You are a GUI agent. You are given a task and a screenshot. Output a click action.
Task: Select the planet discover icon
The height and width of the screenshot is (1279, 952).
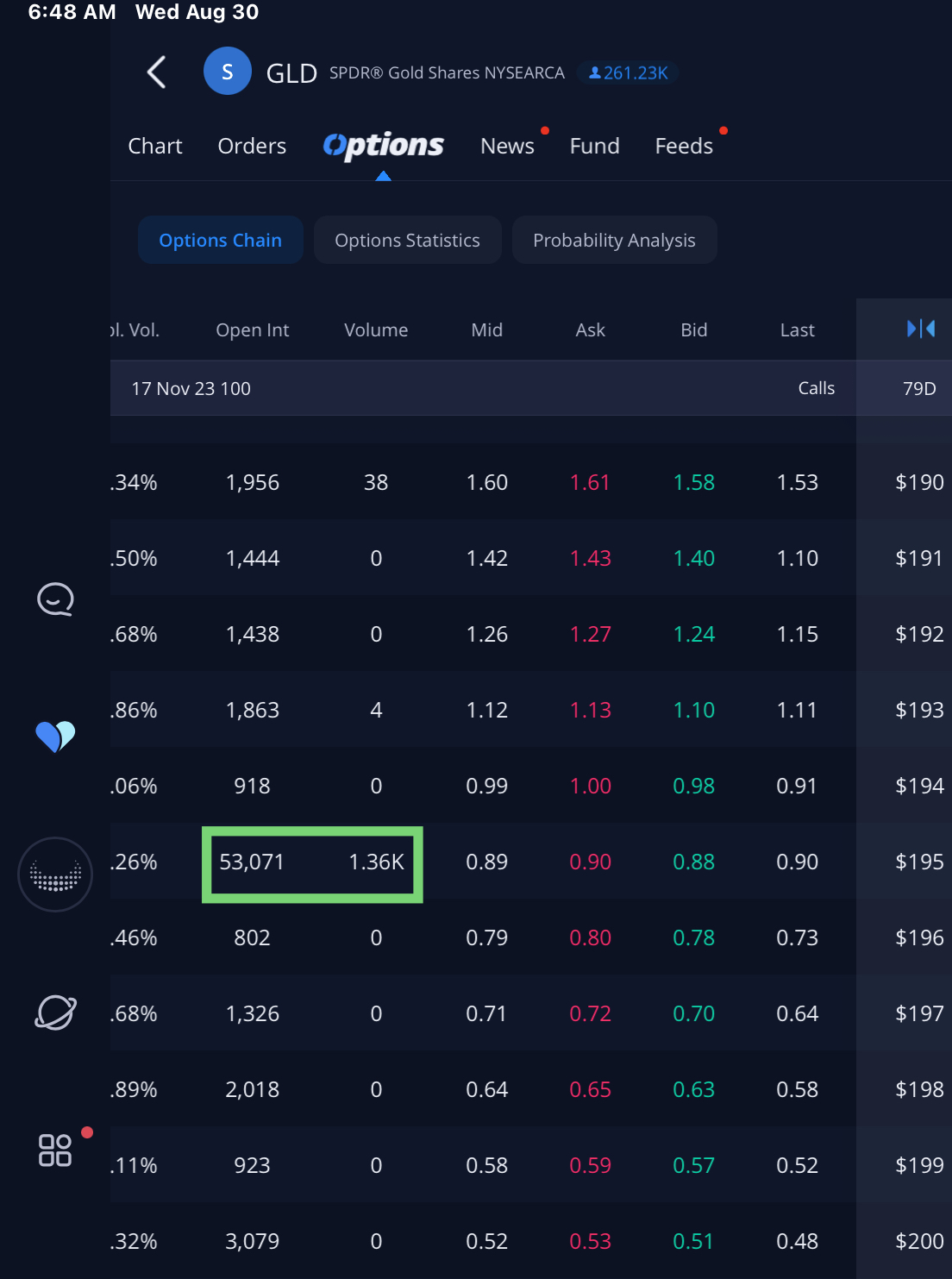pyautogui.click(x=55, y=1013)
